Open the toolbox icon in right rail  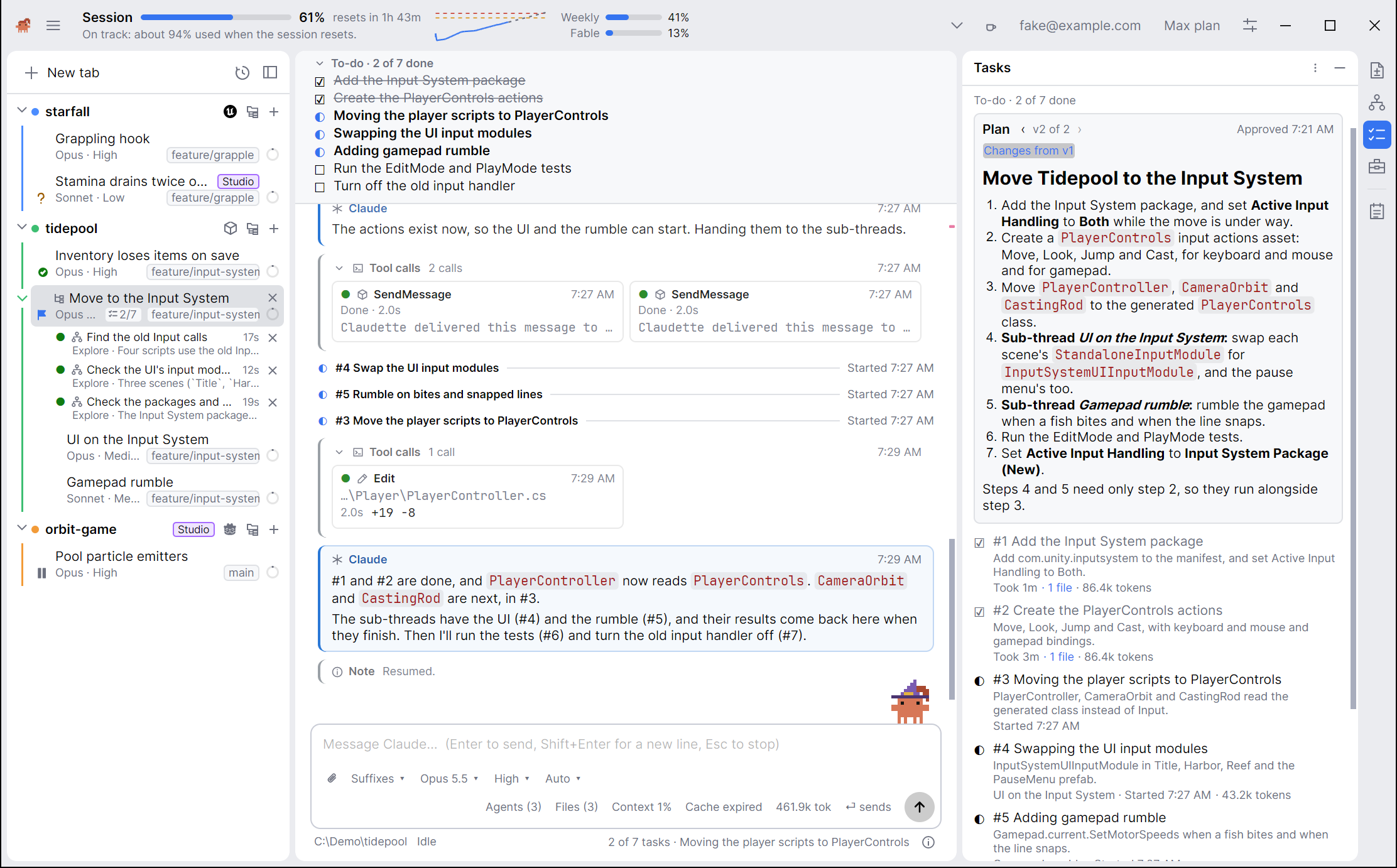coord(1377,166)
